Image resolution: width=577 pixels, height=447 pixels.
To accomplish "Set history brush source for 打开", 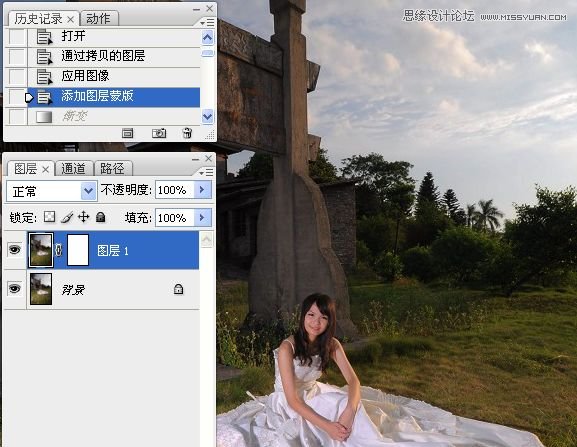I will (17, 37).
